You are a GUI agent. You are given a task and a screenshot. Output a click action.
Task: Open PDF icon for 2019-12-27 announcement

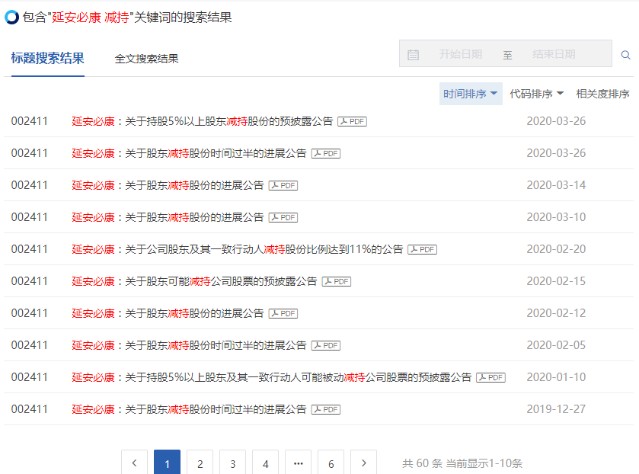click(326, 410)
